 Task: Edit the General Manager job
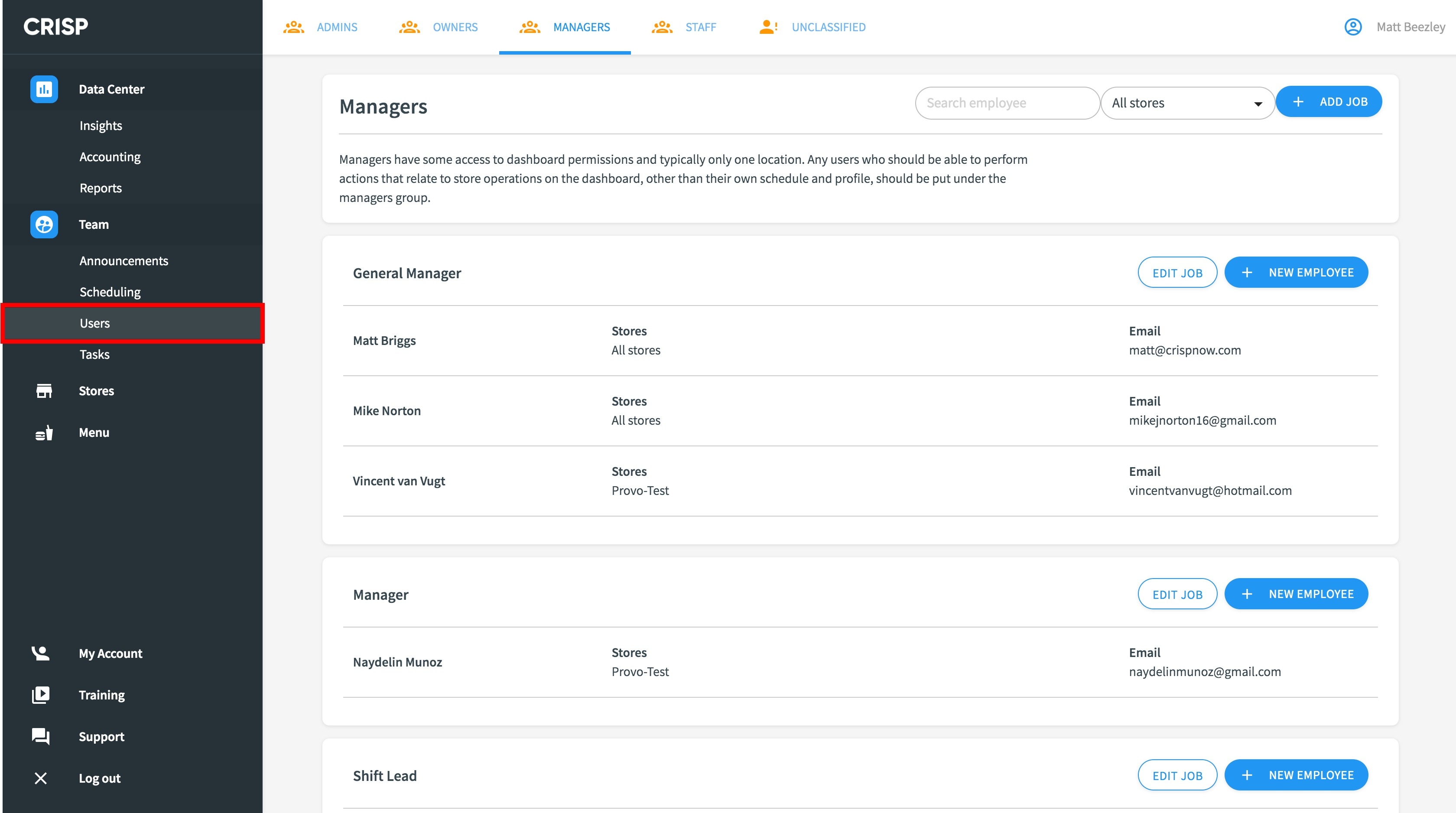[1177, 273]
